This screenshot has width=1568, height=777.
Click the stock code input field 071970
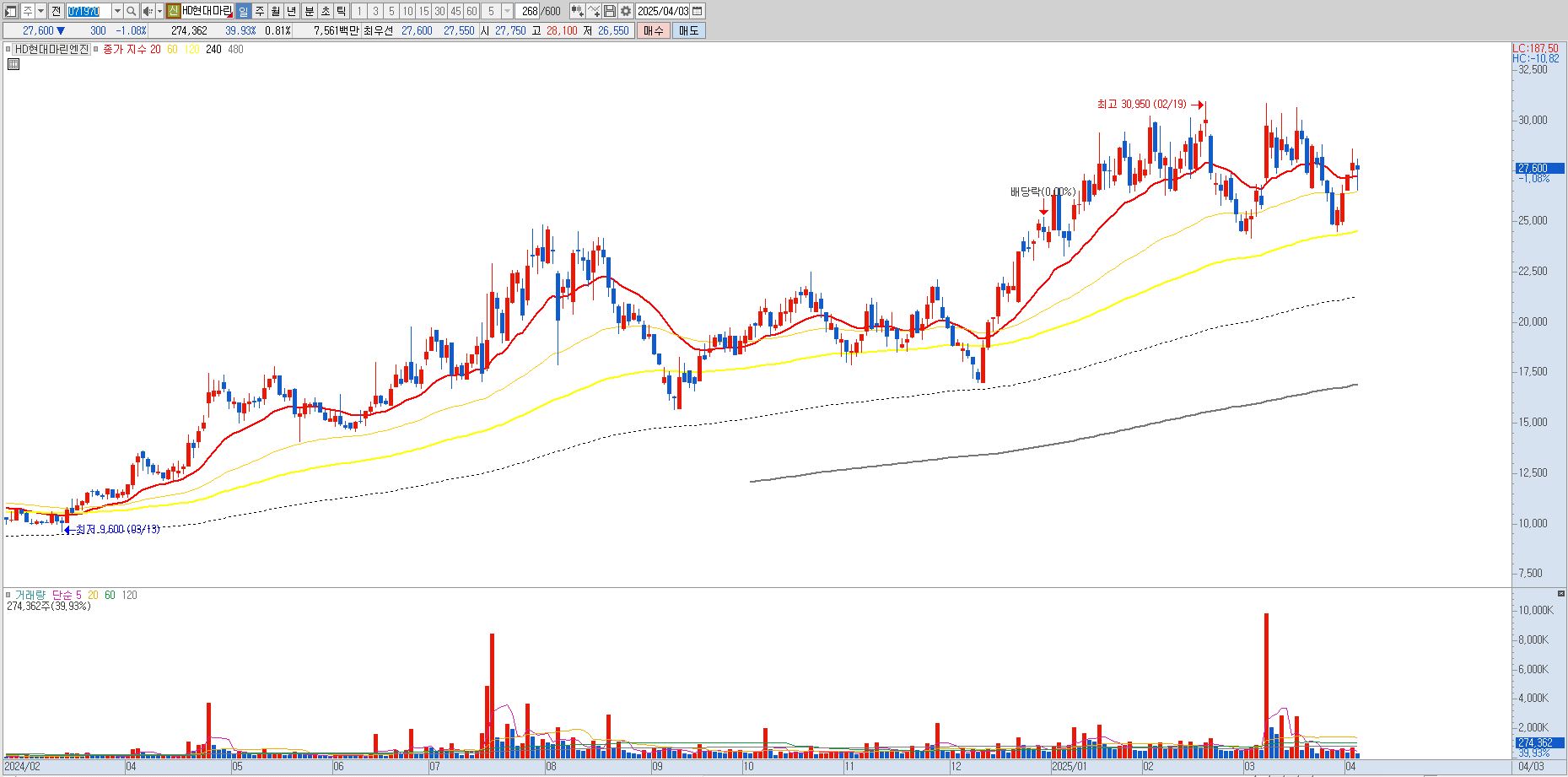[89, 11]
